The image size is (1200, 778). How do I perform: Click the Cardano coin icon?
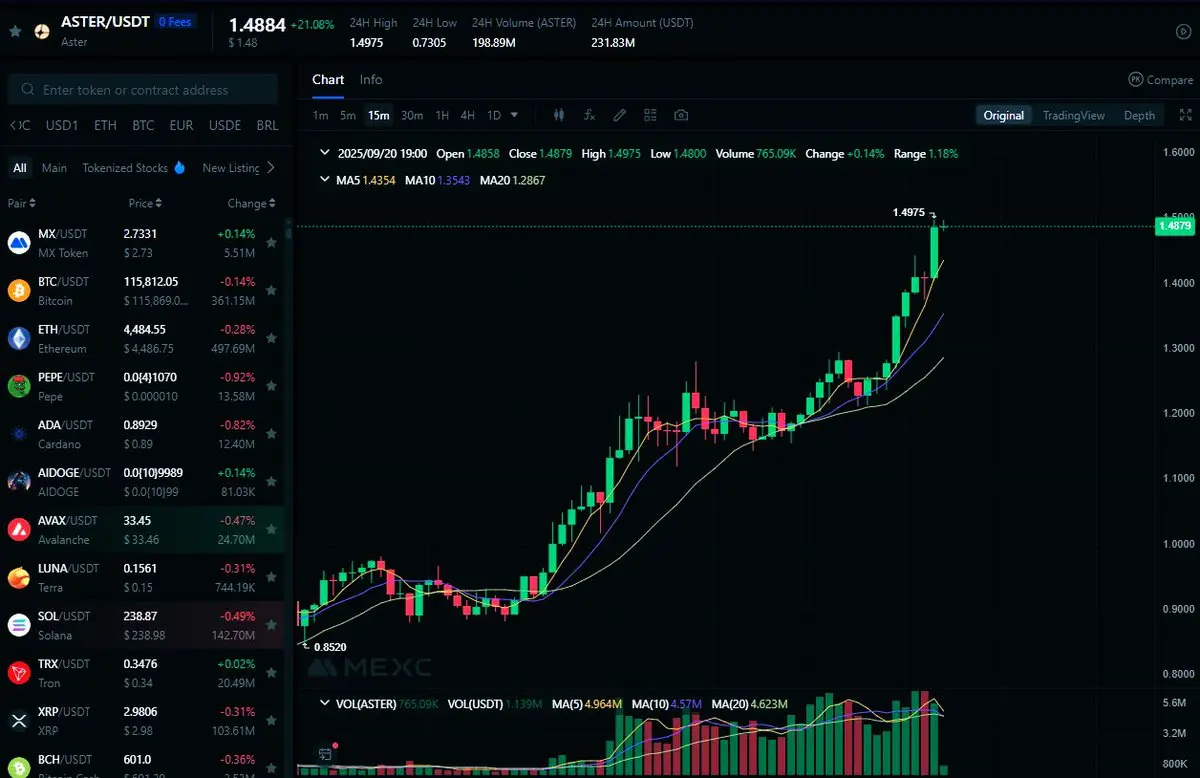point(19,434)
